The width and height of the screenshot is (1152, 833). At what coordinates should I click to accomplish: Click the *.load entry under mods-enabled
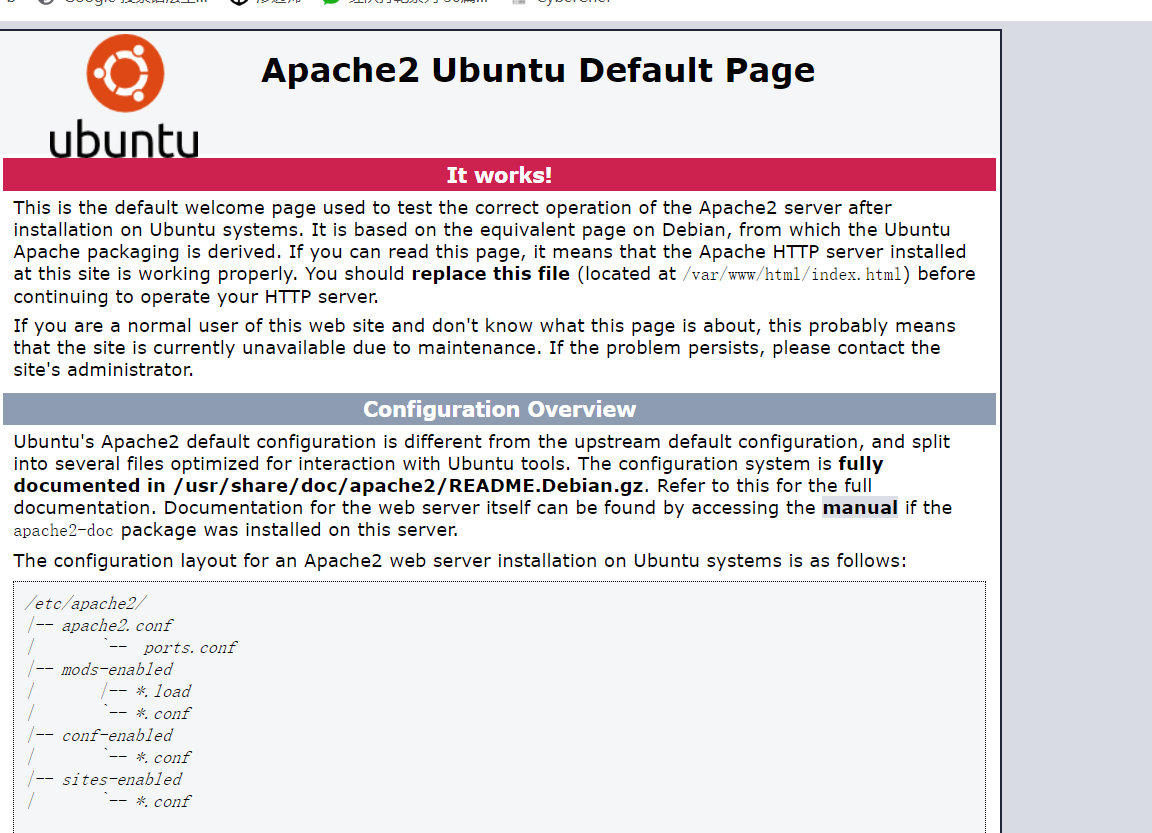[x=163, y=691]
